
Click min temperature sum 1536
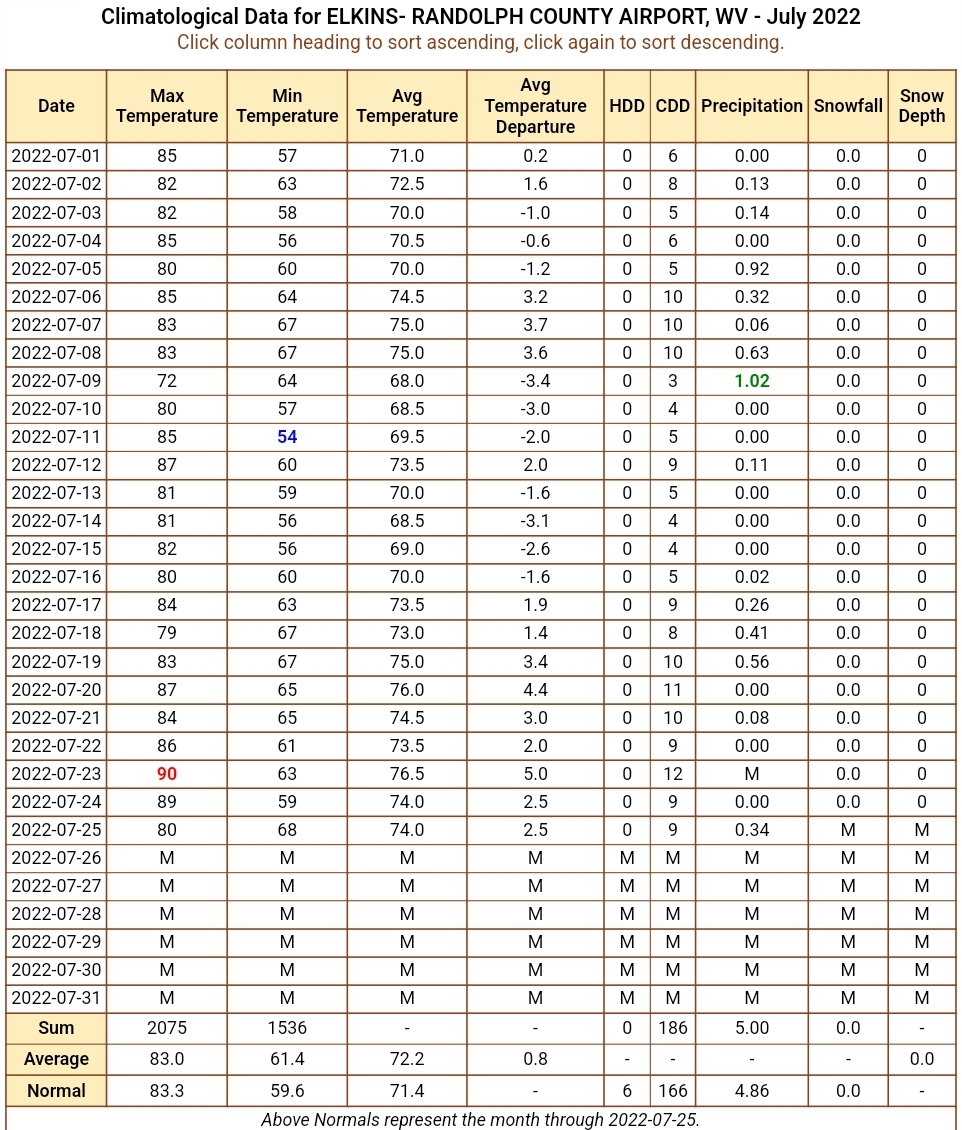click(x=287, y=1028)
